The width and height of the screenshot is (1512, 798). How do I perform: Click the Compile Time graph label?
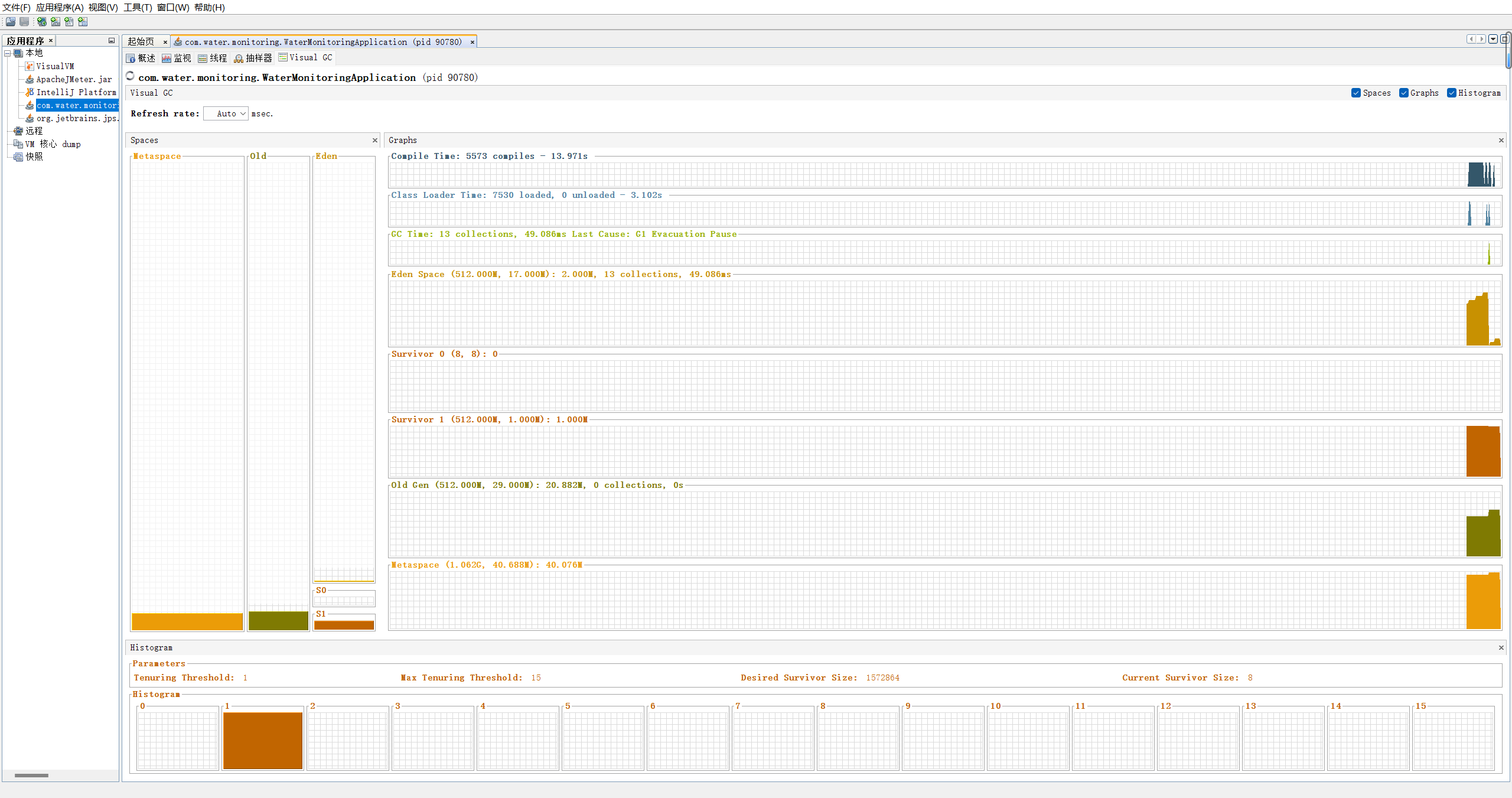490,156
